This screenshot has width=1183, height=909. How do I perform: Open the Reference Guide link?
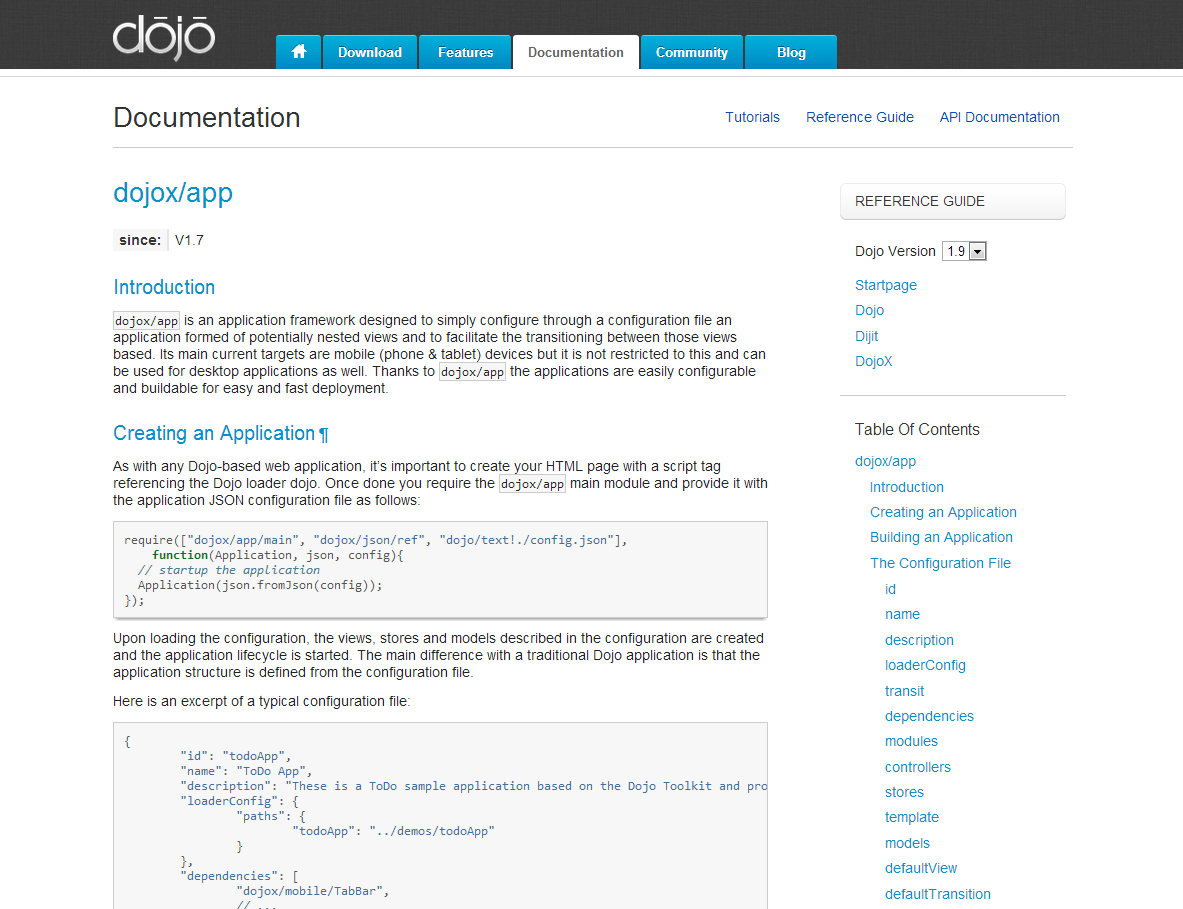859,117
